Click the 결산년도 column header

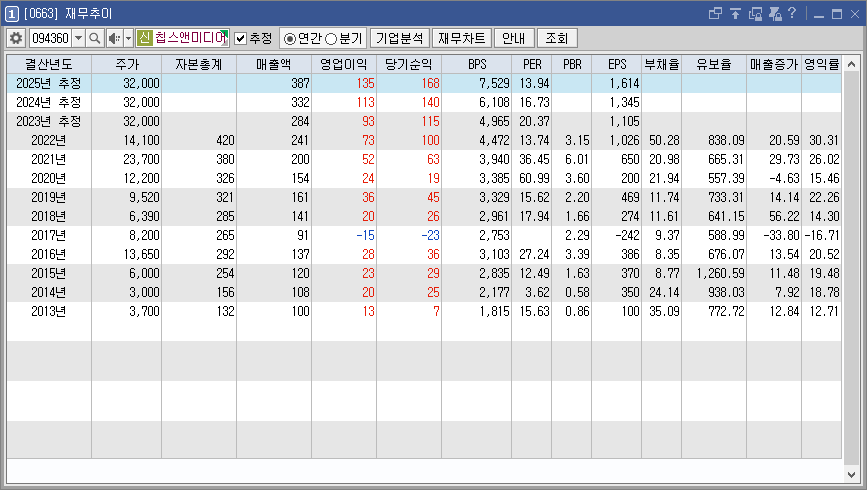pyautogui.click(x=49, y=64)
